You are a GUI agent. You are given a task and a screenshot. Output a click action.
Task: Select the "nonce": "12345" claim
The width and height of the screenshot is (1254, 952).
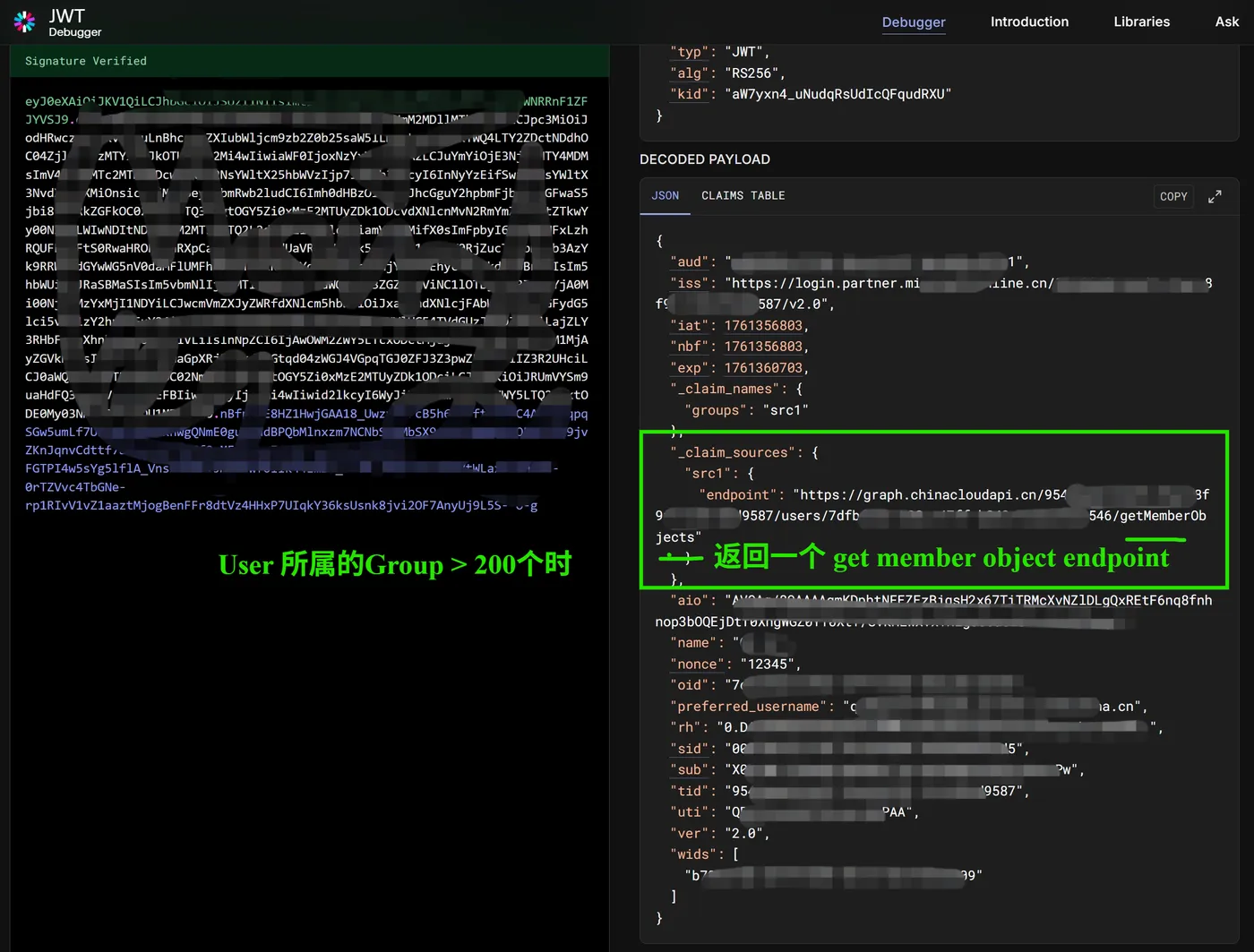(x=735, y=665)
